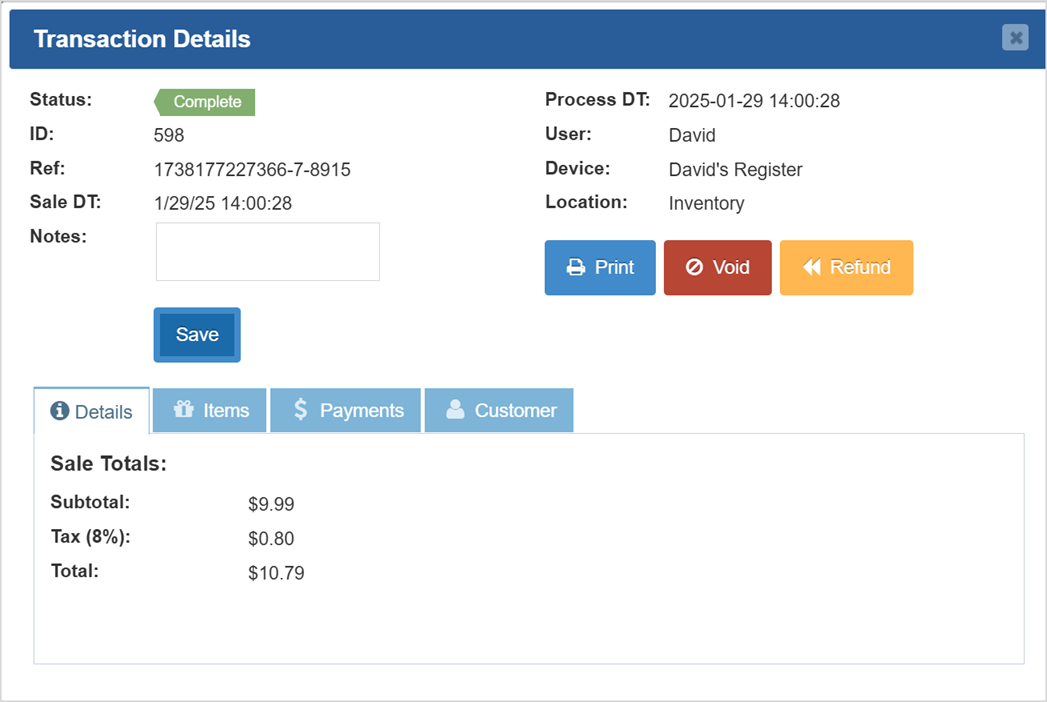Click the printer icon on the Print button
The image size is (1047, 702).
tap(576, 267)
